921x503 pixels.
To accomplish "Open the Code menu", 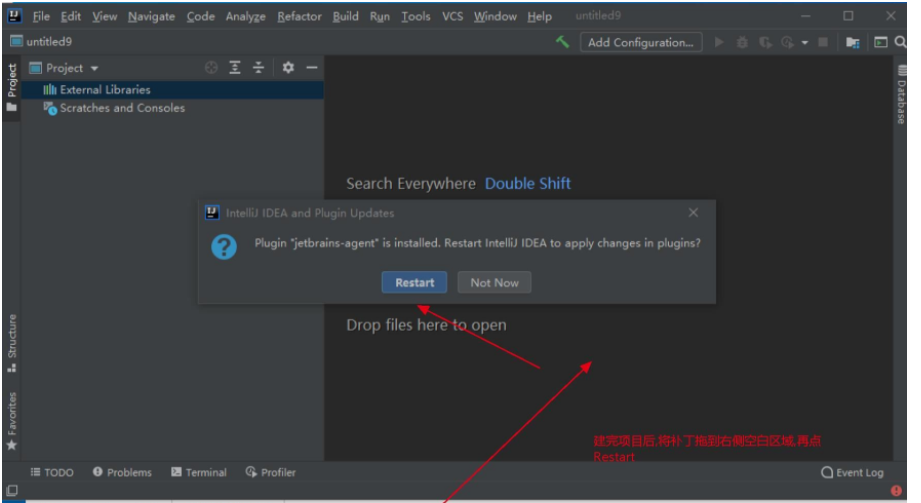I will point(200,16).
